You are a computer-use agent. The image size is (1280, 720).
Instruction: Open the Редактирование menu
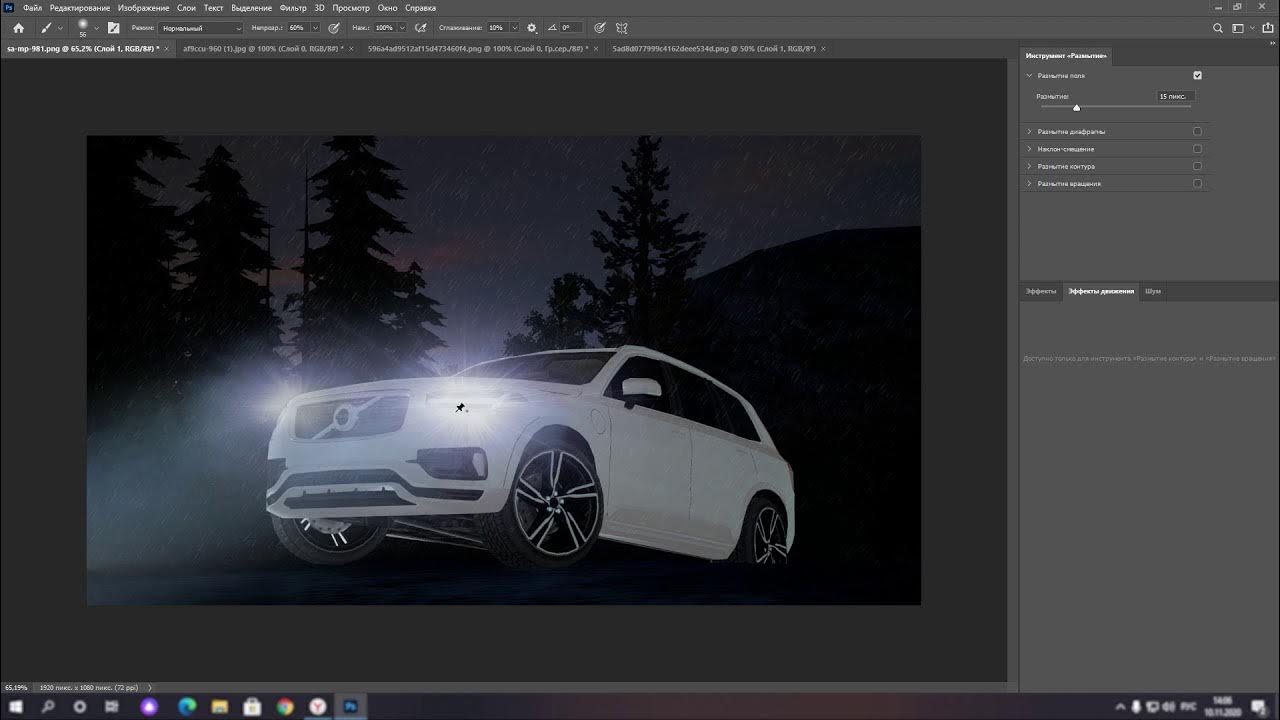click(80, 8)
